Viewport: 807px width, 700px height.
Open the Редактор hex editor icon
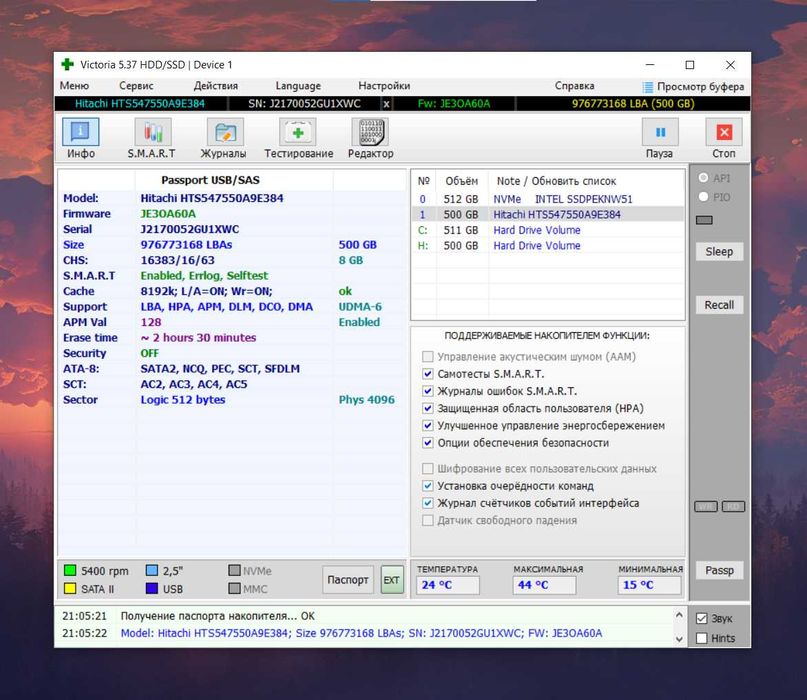tap(370, 132)
